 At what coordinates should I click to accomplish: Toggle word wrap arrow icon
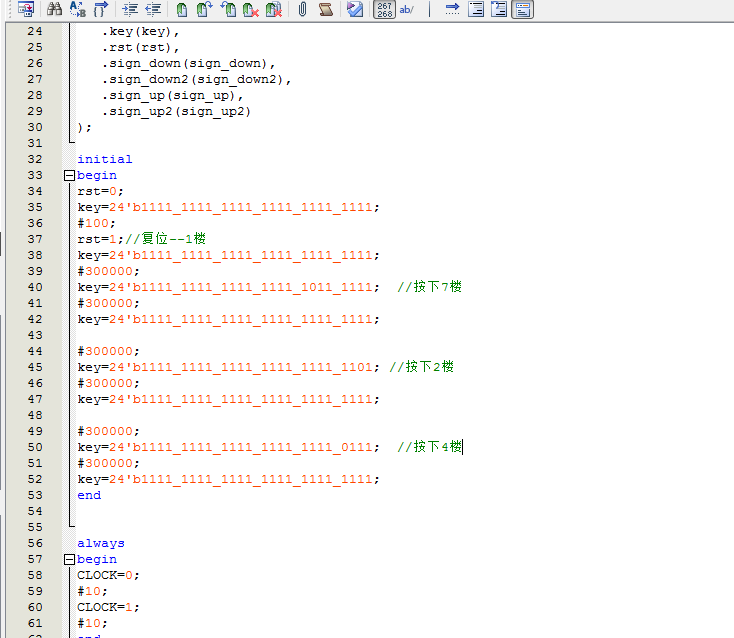[452, 10]
